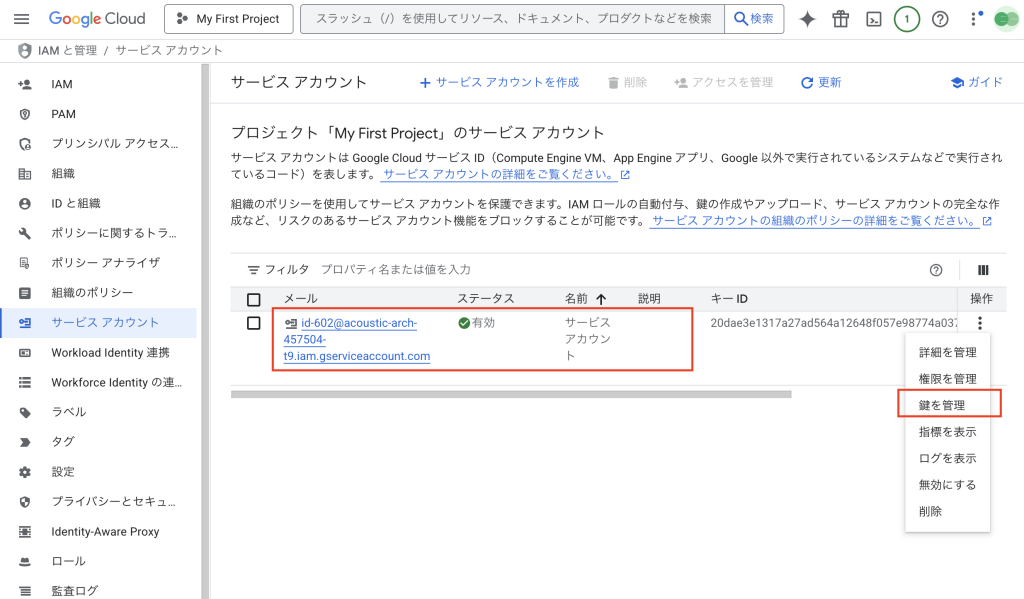The height and width of the screenshot is (599, 1024).
Task: Open ポリシー アナライザ sidebar item
Action: coord(99,263)
